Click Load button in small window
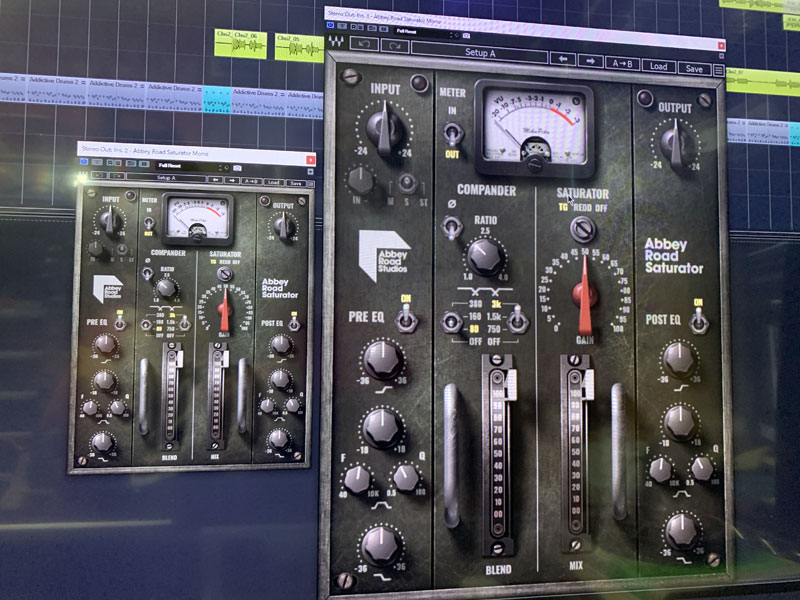This screenshot has height=600, width=800. click(273, 182)
